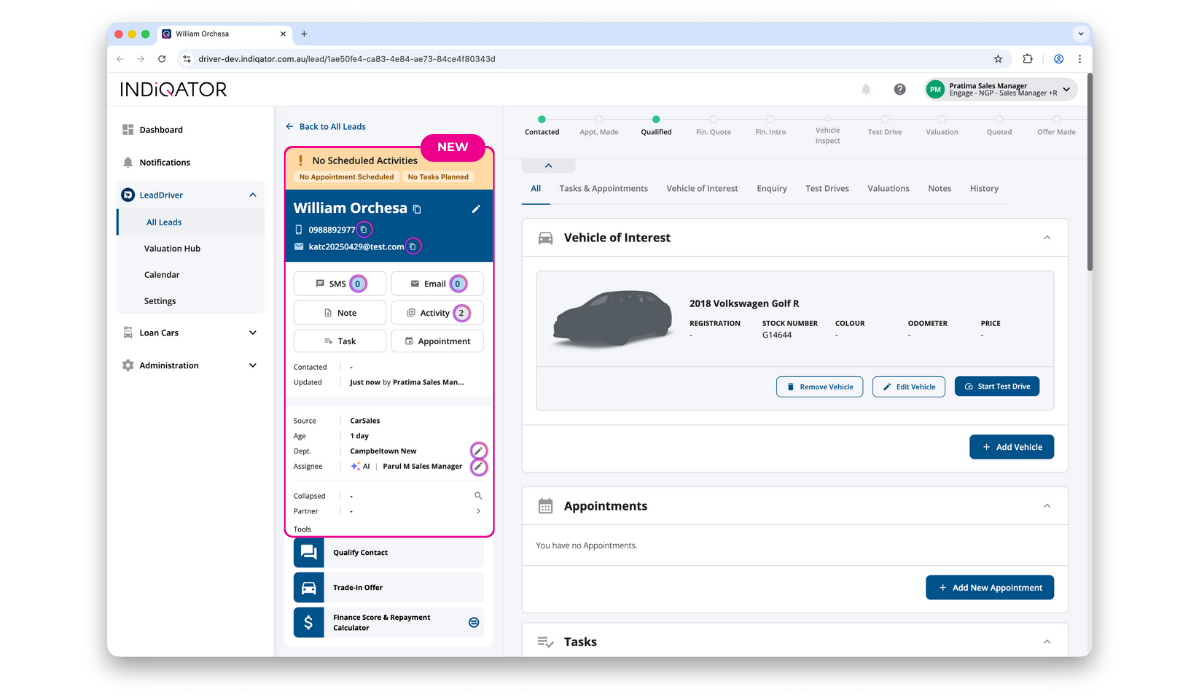This screenshot has width=1200, height=700.
Task: Open the SMS composer for the lead
Action: (339, 283)
